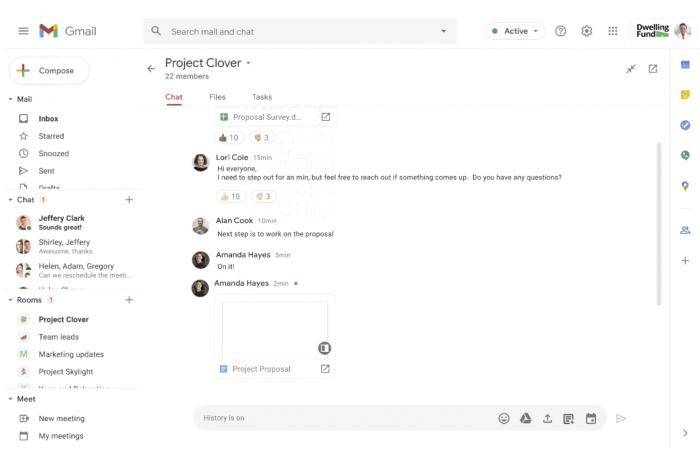Open the emoji picker

504,418
